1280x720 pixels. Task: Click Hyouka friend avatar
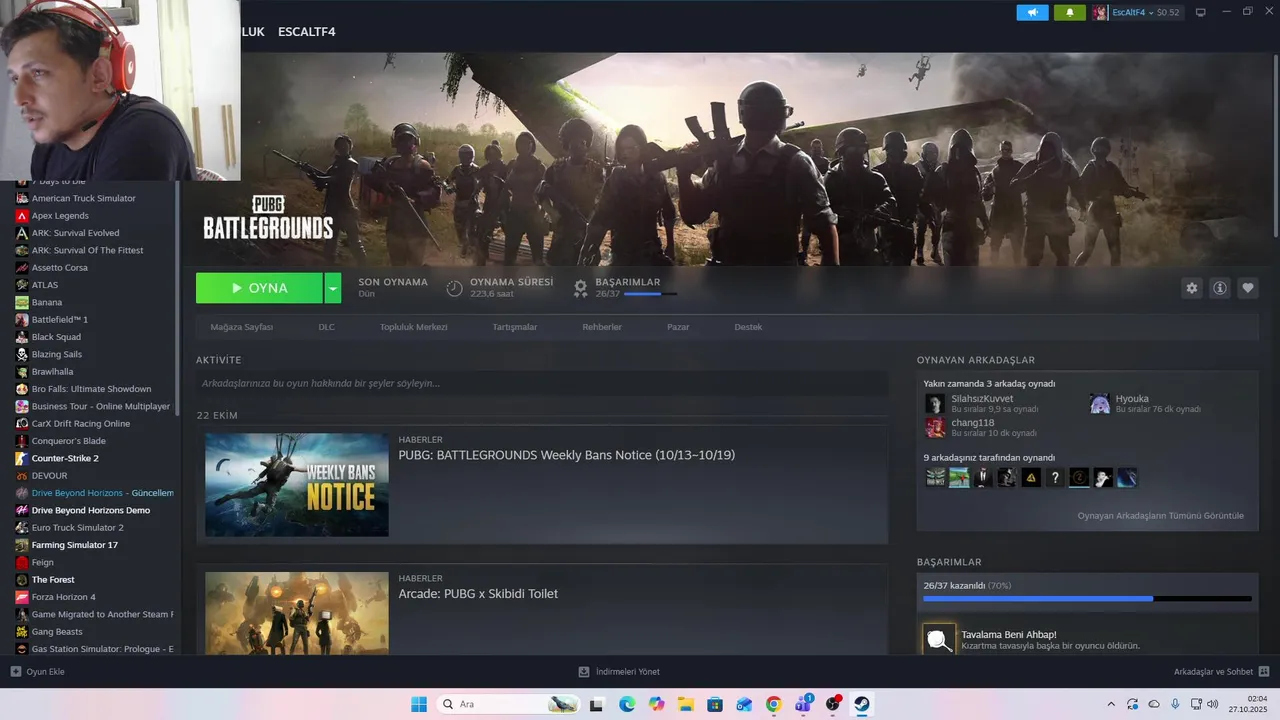click(1099, 403)
